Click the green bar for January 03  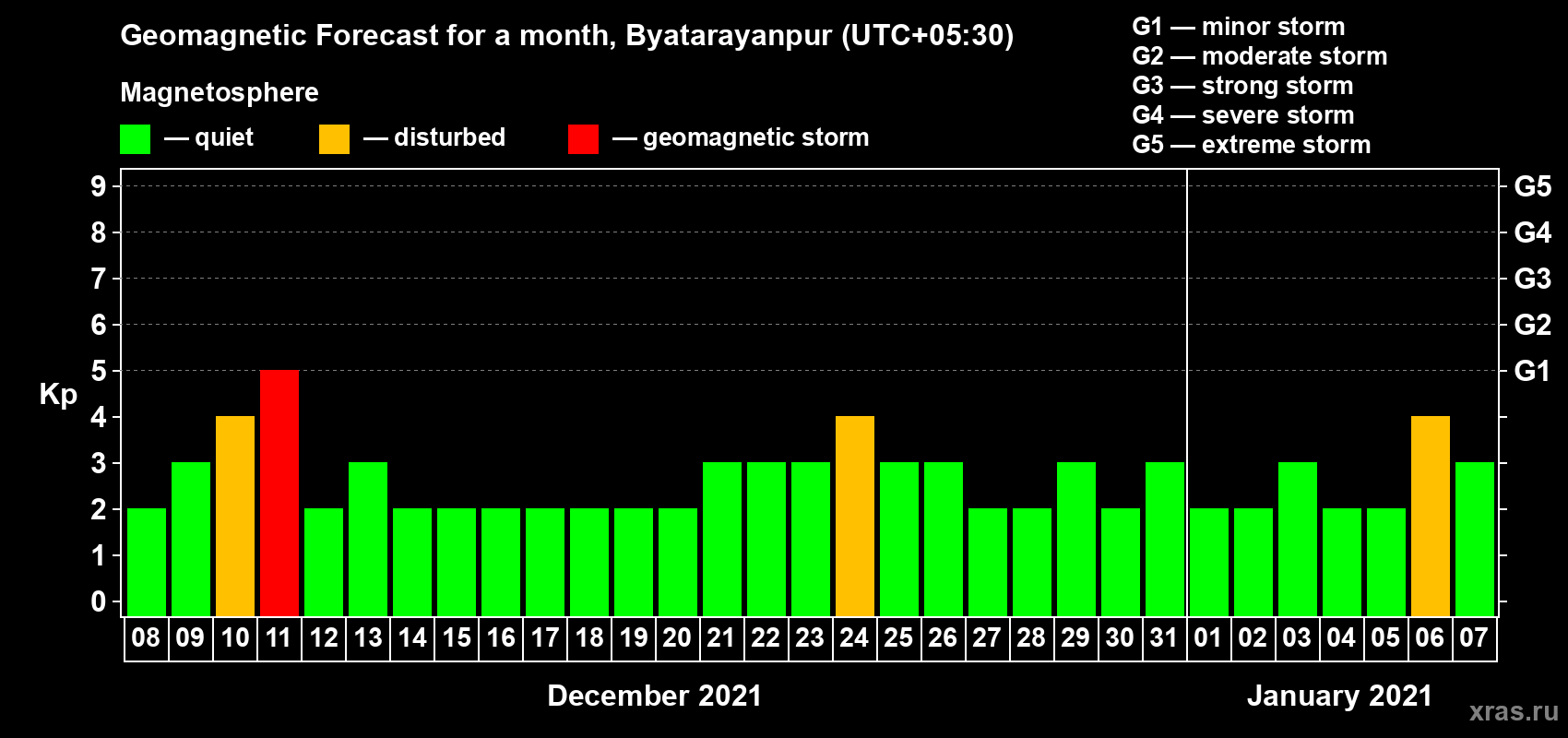(x=1298, y=539)
